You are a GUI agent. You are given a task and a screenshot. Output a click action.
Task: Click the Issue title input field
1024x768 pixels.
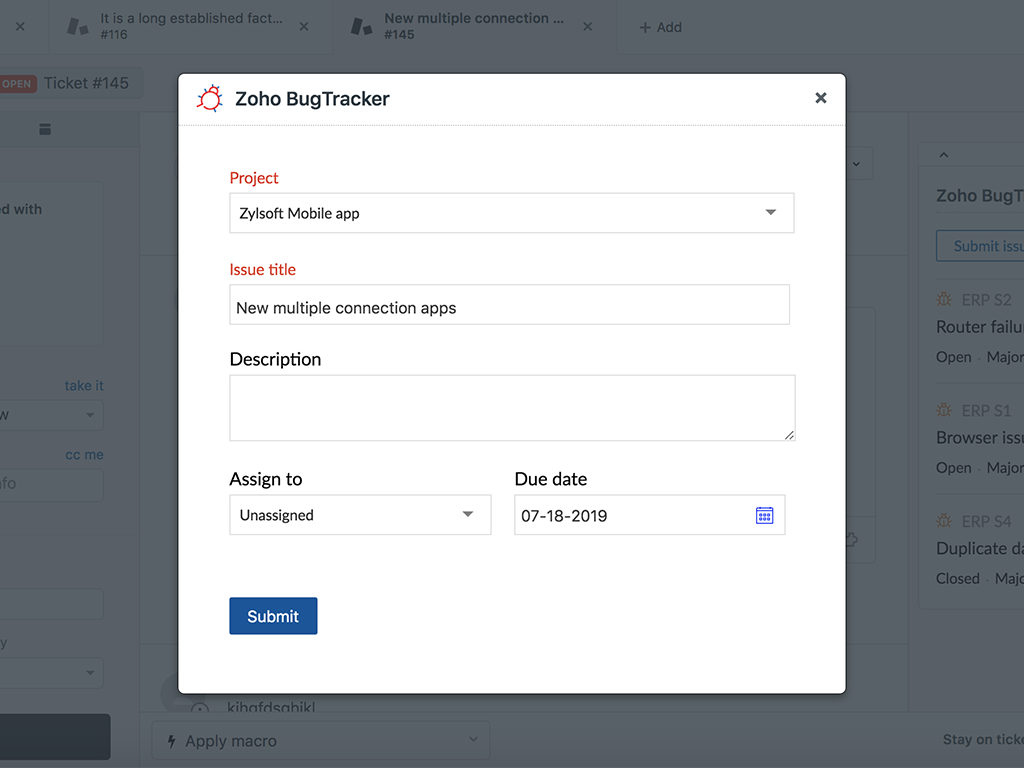(509, 306)
